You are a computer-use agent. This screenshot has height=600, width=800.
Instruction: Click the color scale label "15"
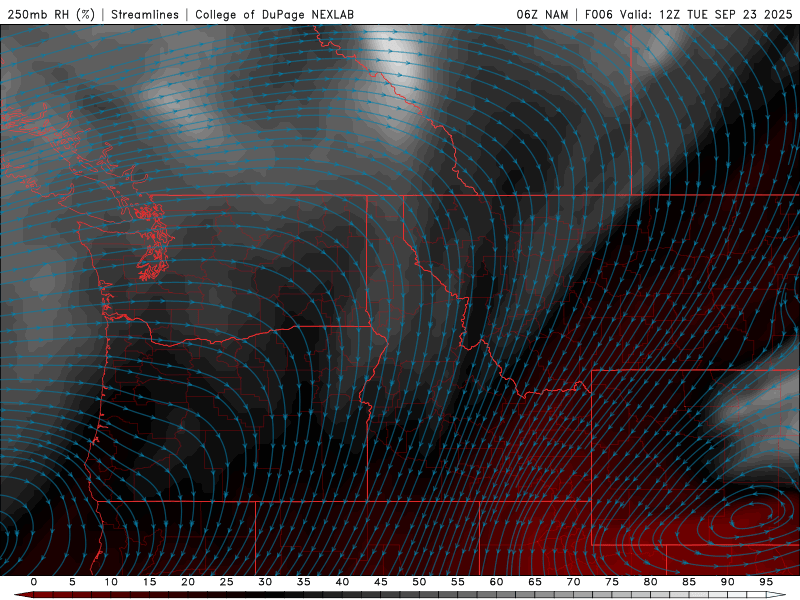[x=149, y=582]
